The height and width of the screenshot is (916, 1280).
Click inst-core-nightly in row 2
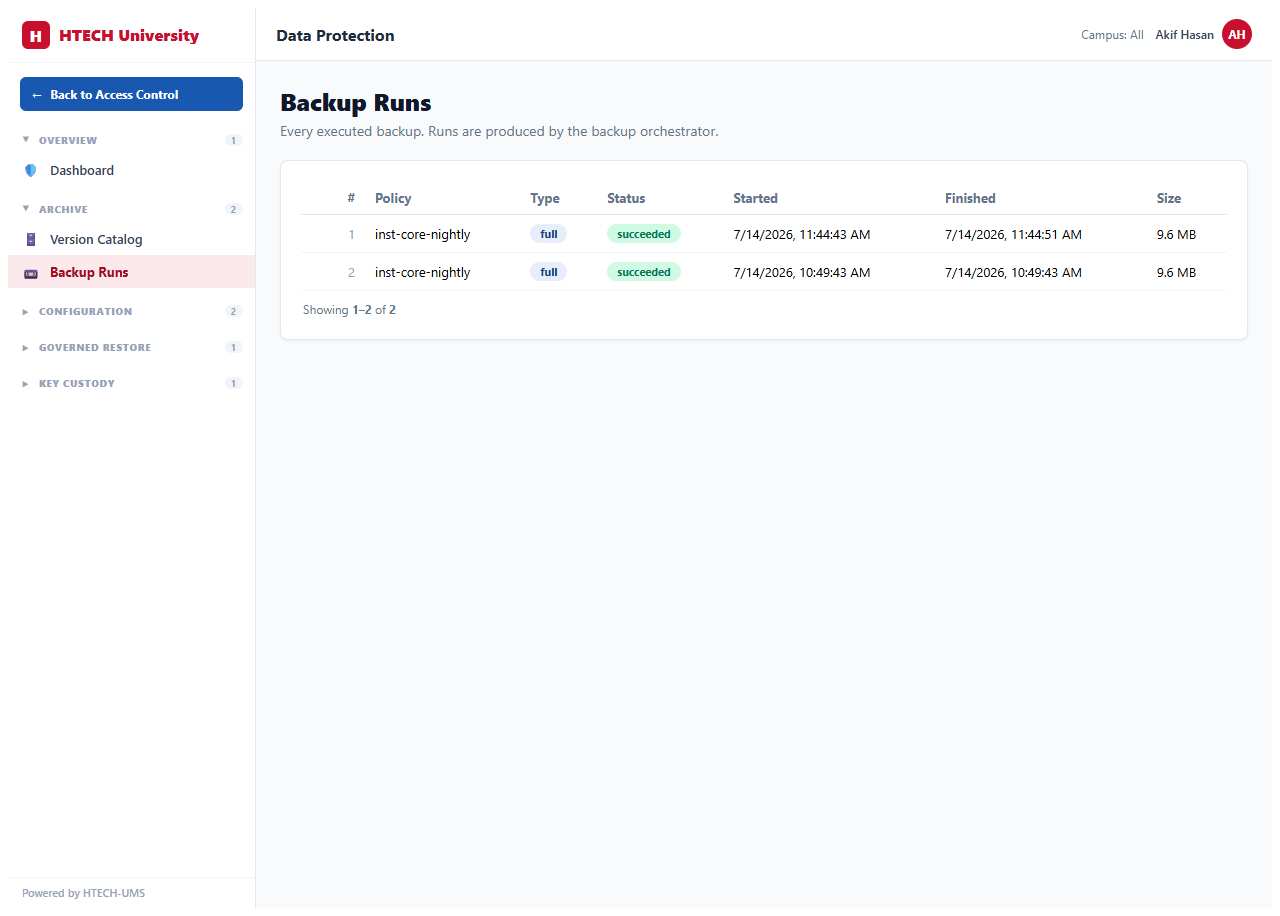[x=422, y=272]
